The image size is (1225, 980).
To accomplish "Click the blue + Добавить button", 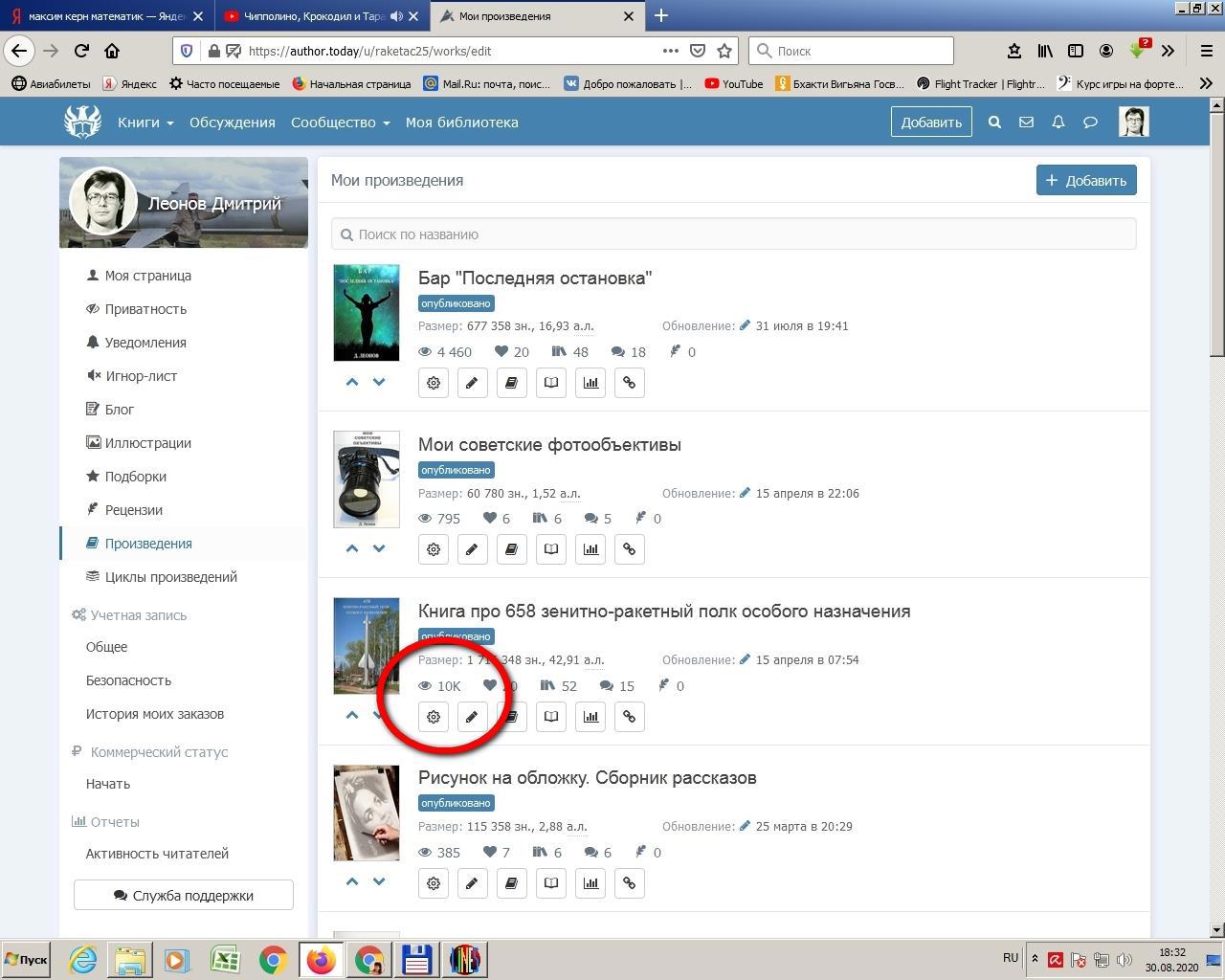I will coord(1086,180).
